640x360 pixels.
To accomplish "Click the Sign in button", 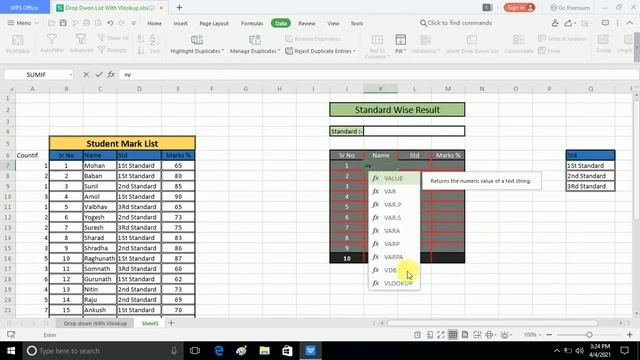I will [x=519, y=7].
